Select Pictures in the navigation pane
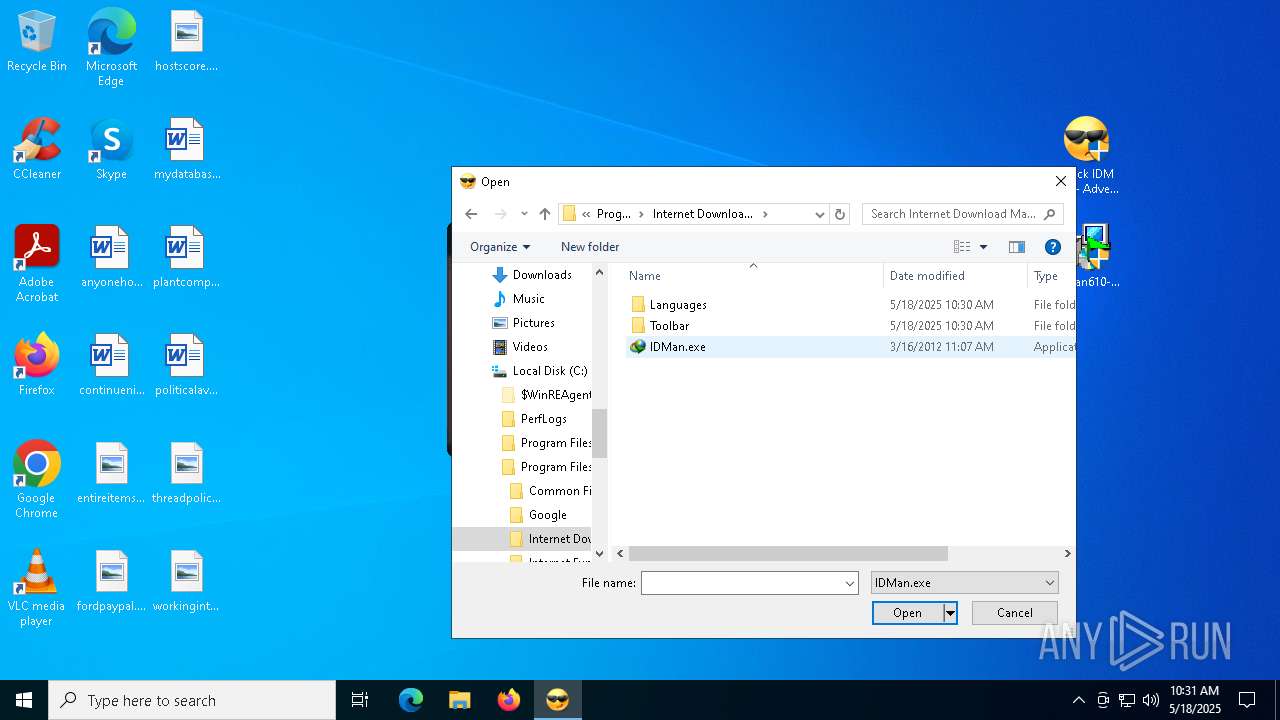The image size is (1280, 720). click(534, 323)
